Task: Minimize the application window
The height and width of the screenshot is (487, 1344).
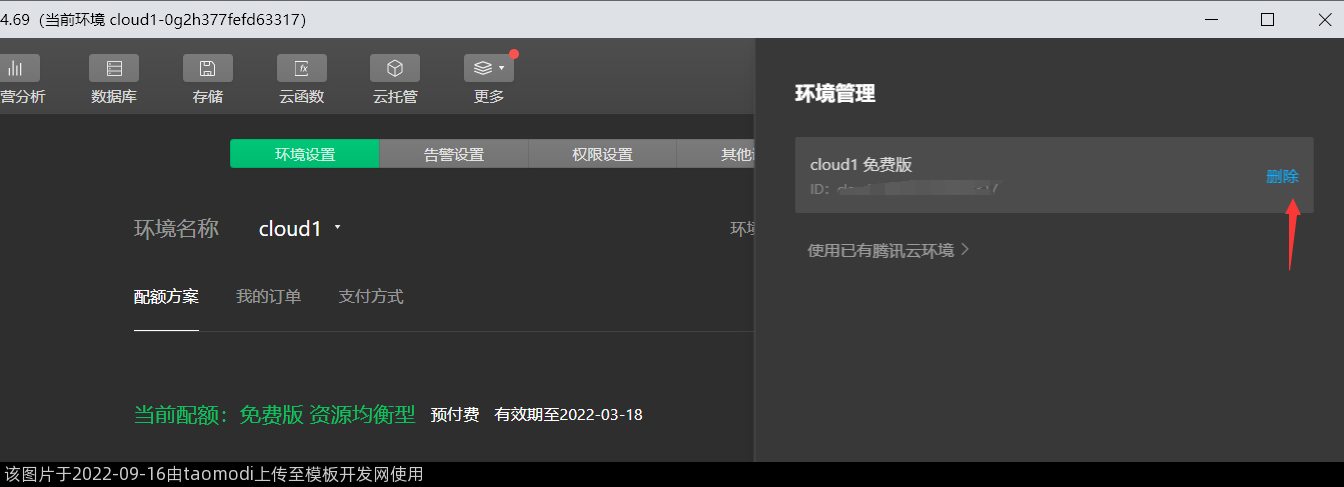Action: [x=1210, y=19]
